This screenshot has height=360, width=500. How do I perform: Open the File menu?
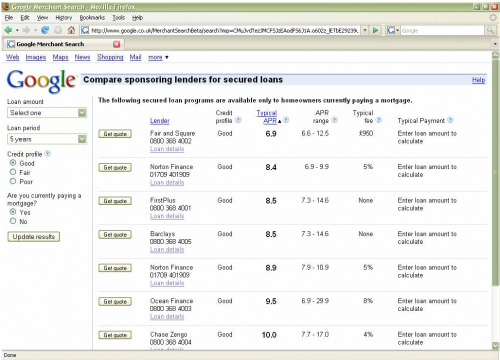[x=9, y=18]
